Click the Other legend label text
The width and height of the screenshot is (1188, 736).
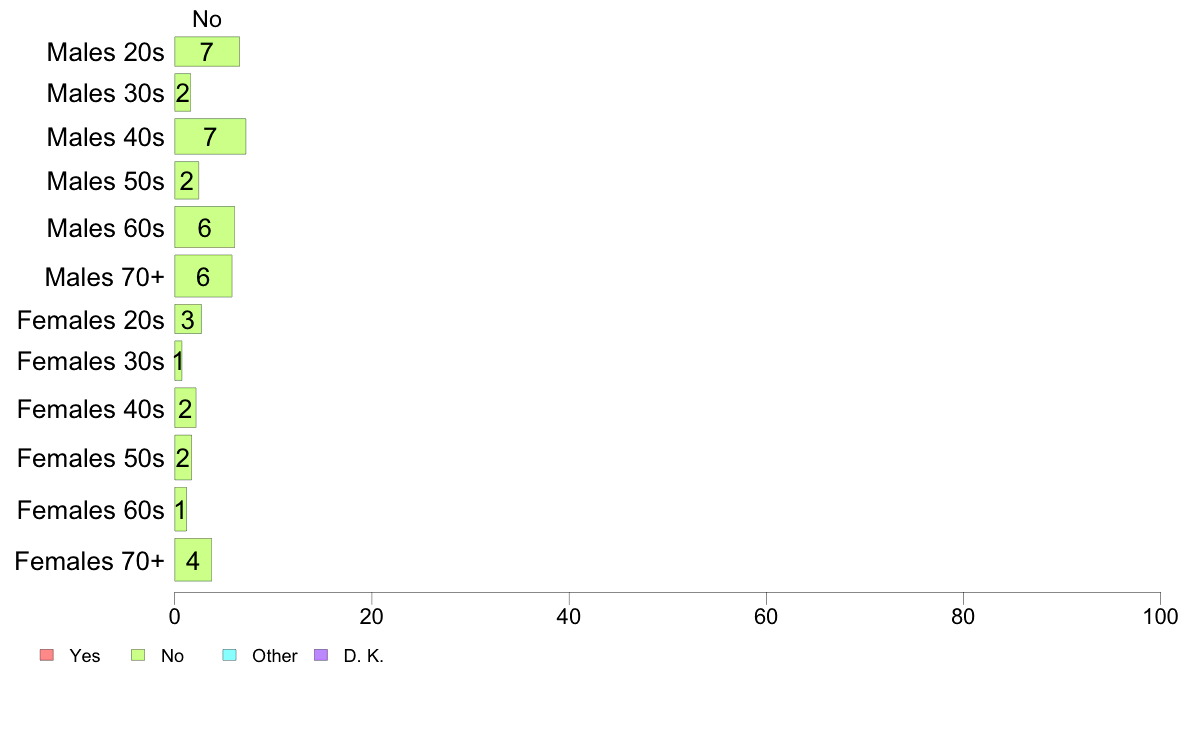274,656
